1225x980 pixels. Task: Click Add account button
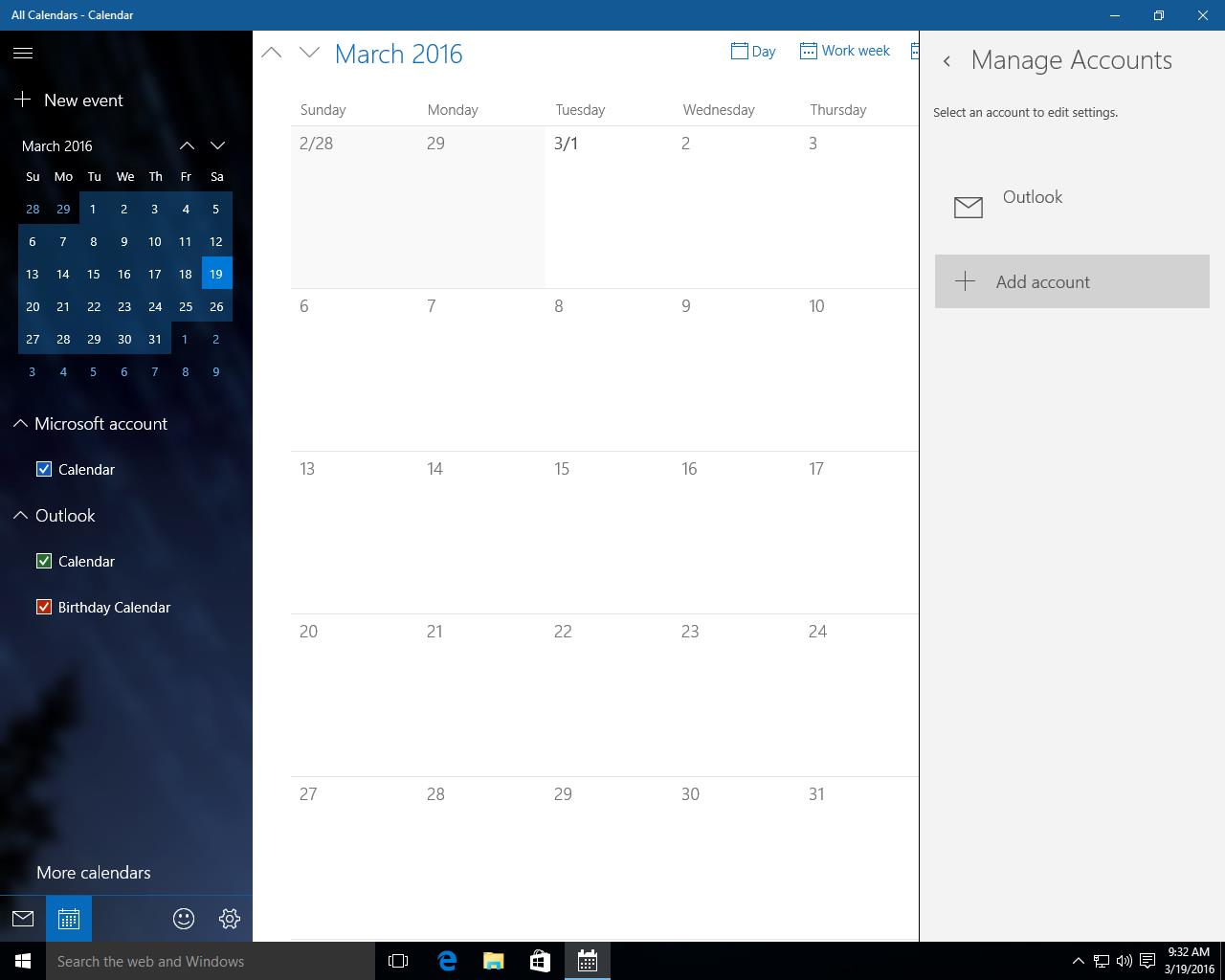click(1072, 281)
